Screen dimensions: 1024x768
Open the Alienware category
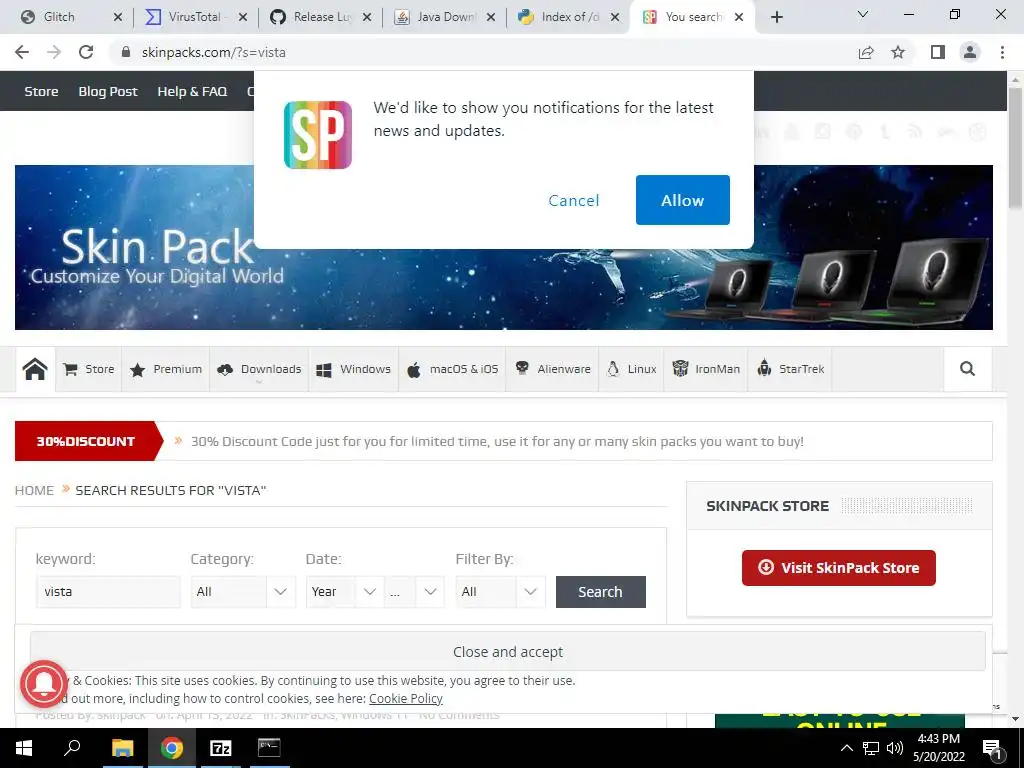pos(552,369)
